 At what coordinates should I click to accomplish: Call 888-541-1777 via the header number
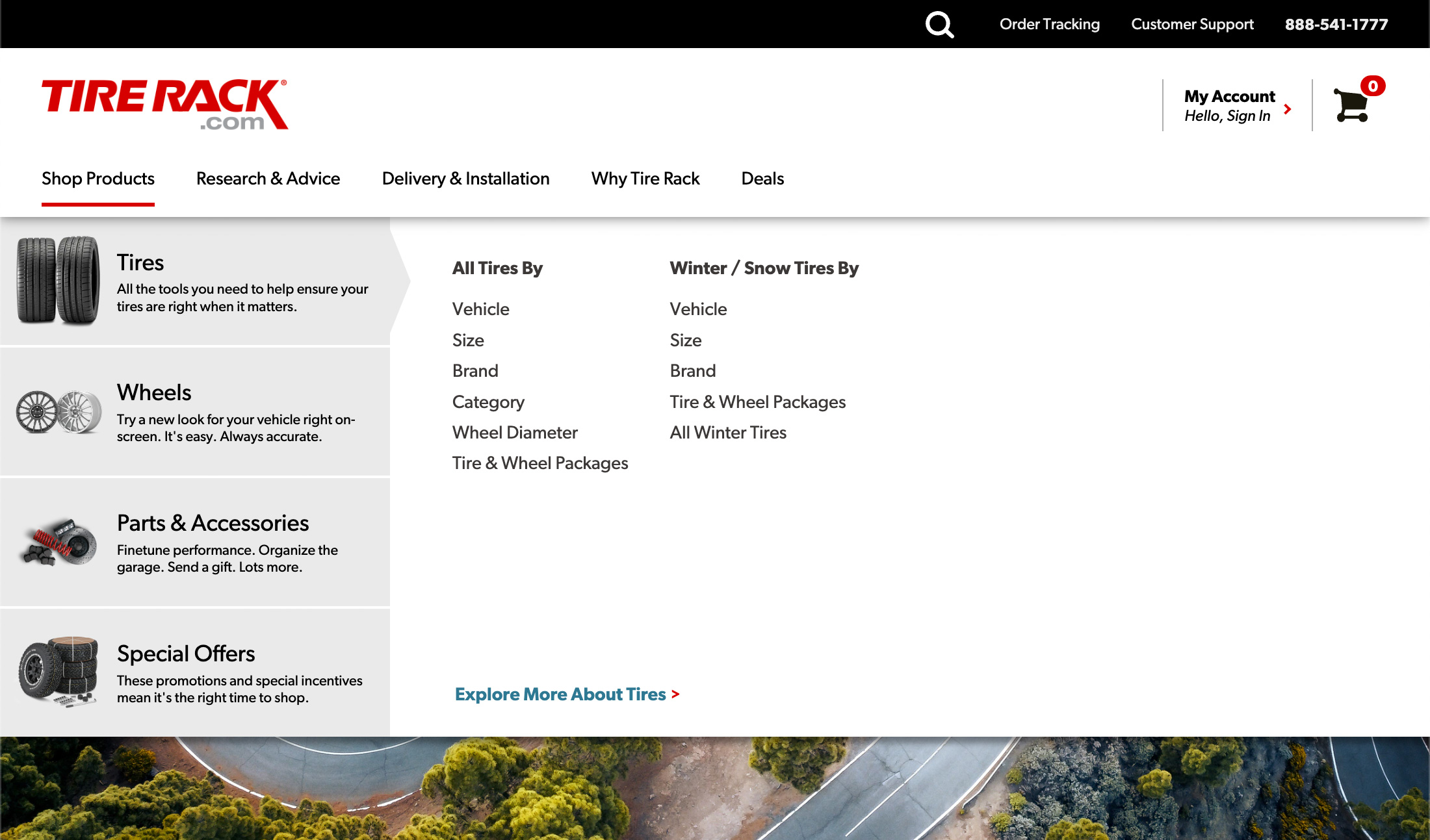point(1336,24)
